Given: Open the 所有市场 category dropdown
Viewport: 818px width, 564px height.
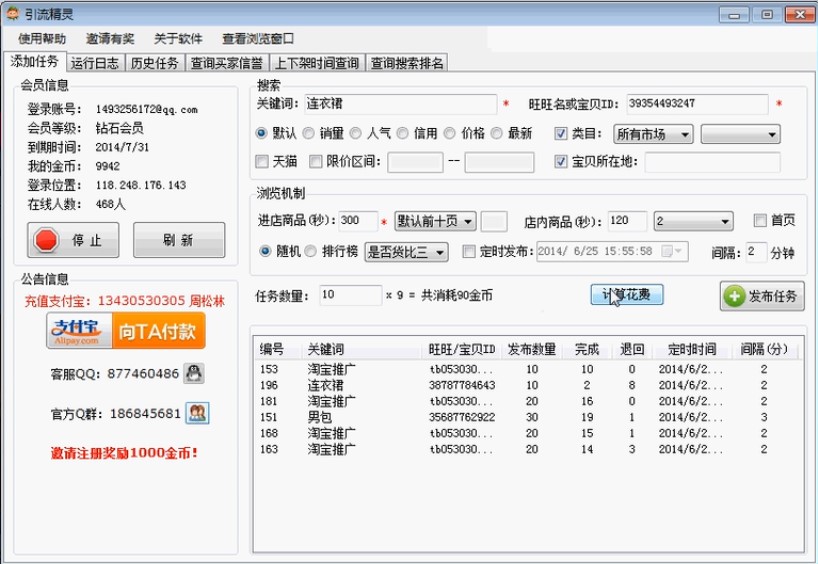Looking at the screenshot, I should click(652, 134).
